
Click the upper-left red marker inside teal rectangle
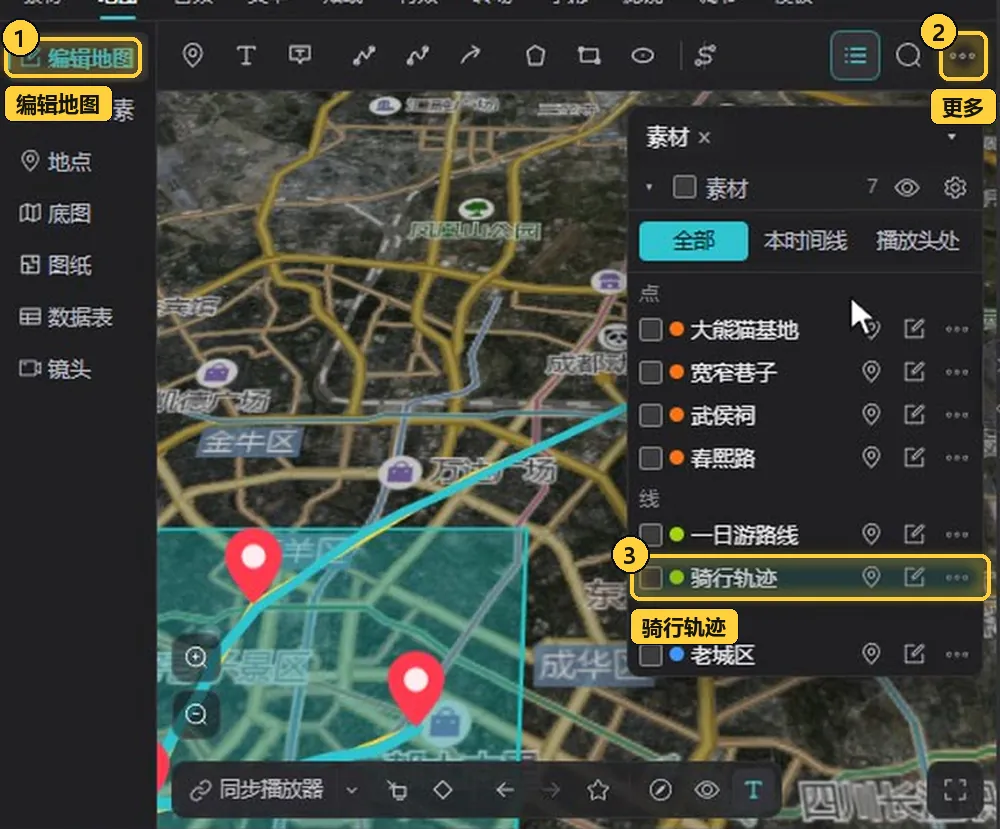click(253, 564)
